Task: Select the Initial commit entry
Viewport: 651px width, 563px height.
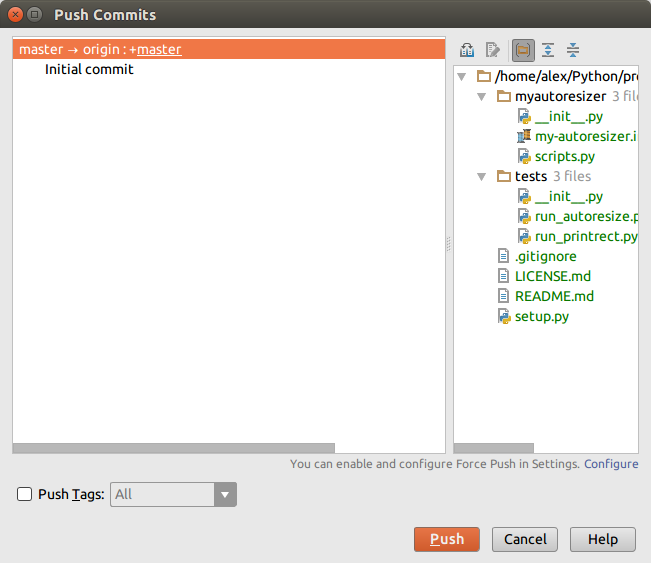Action: click(x=89, y=69)
